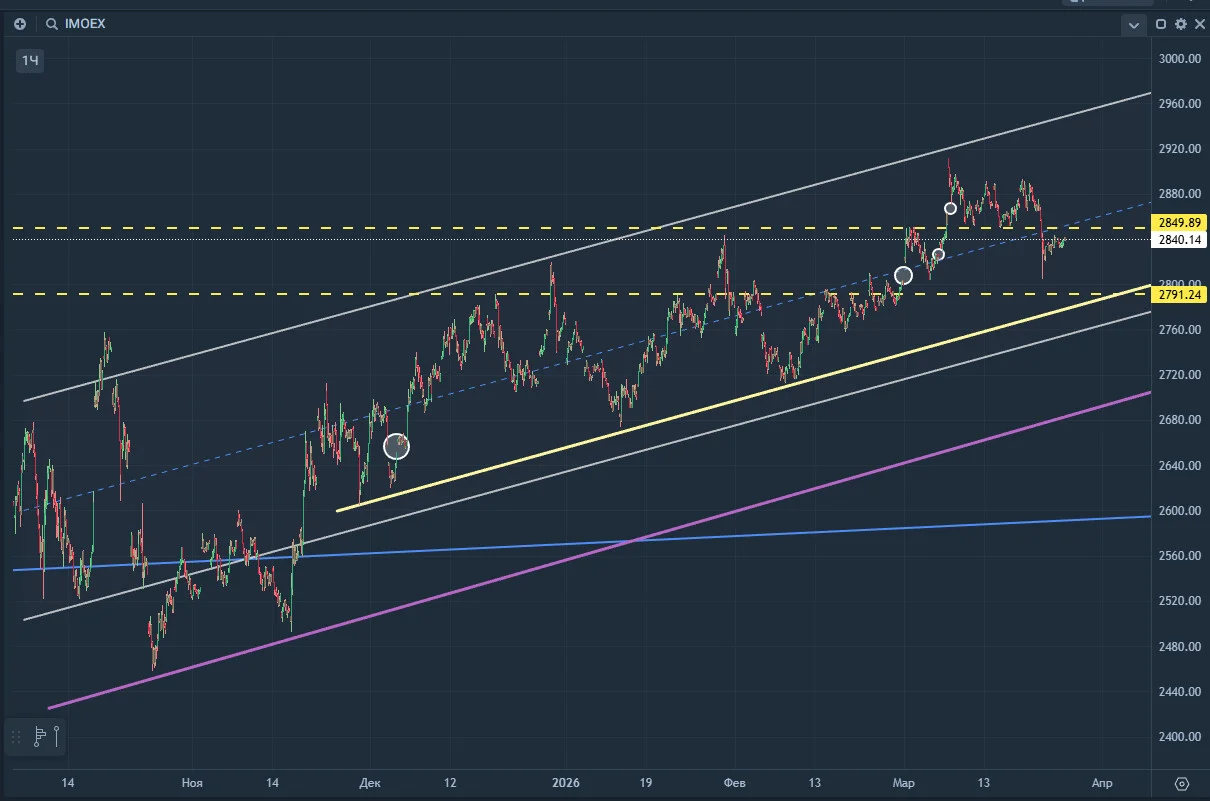Maximize the chart widget with square icon
Image resolution: width=1210 pixels, height=801 pixels.
(1161, 24)
